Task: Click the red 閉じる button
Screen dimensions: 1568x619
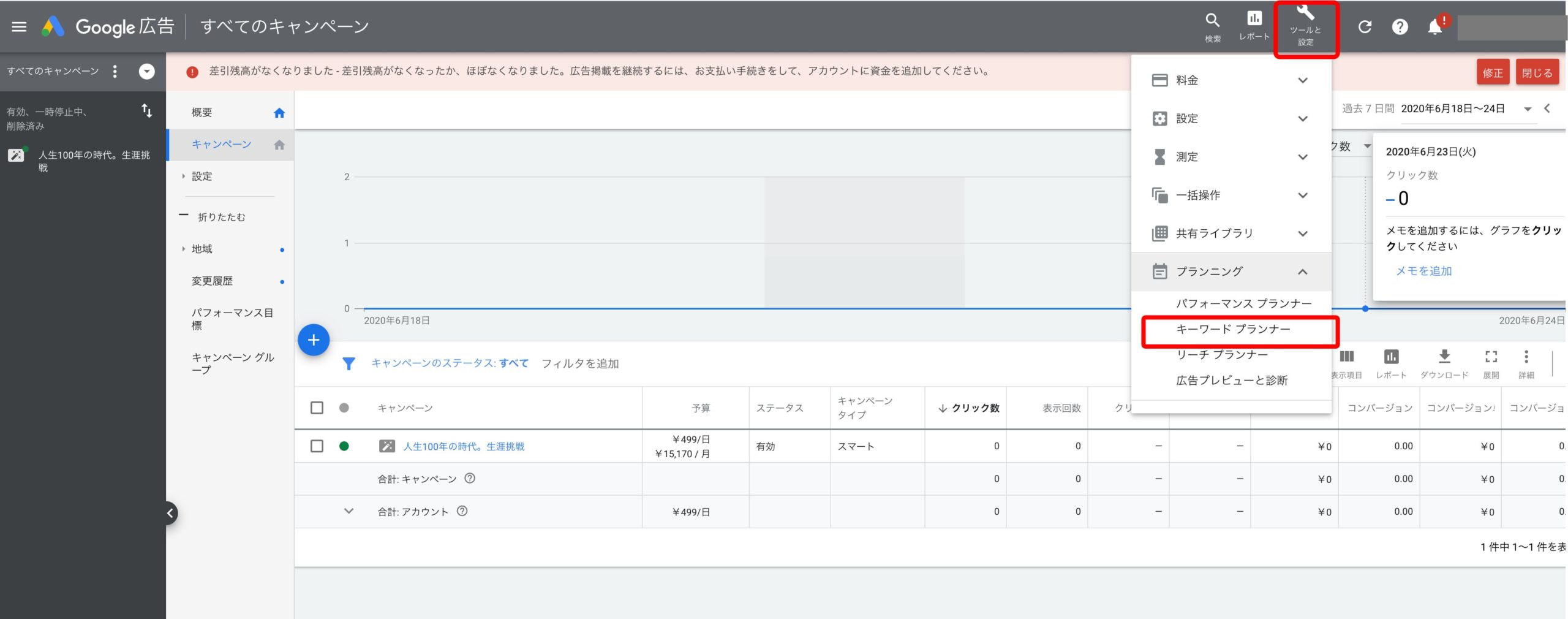Action: point(1537,73)
